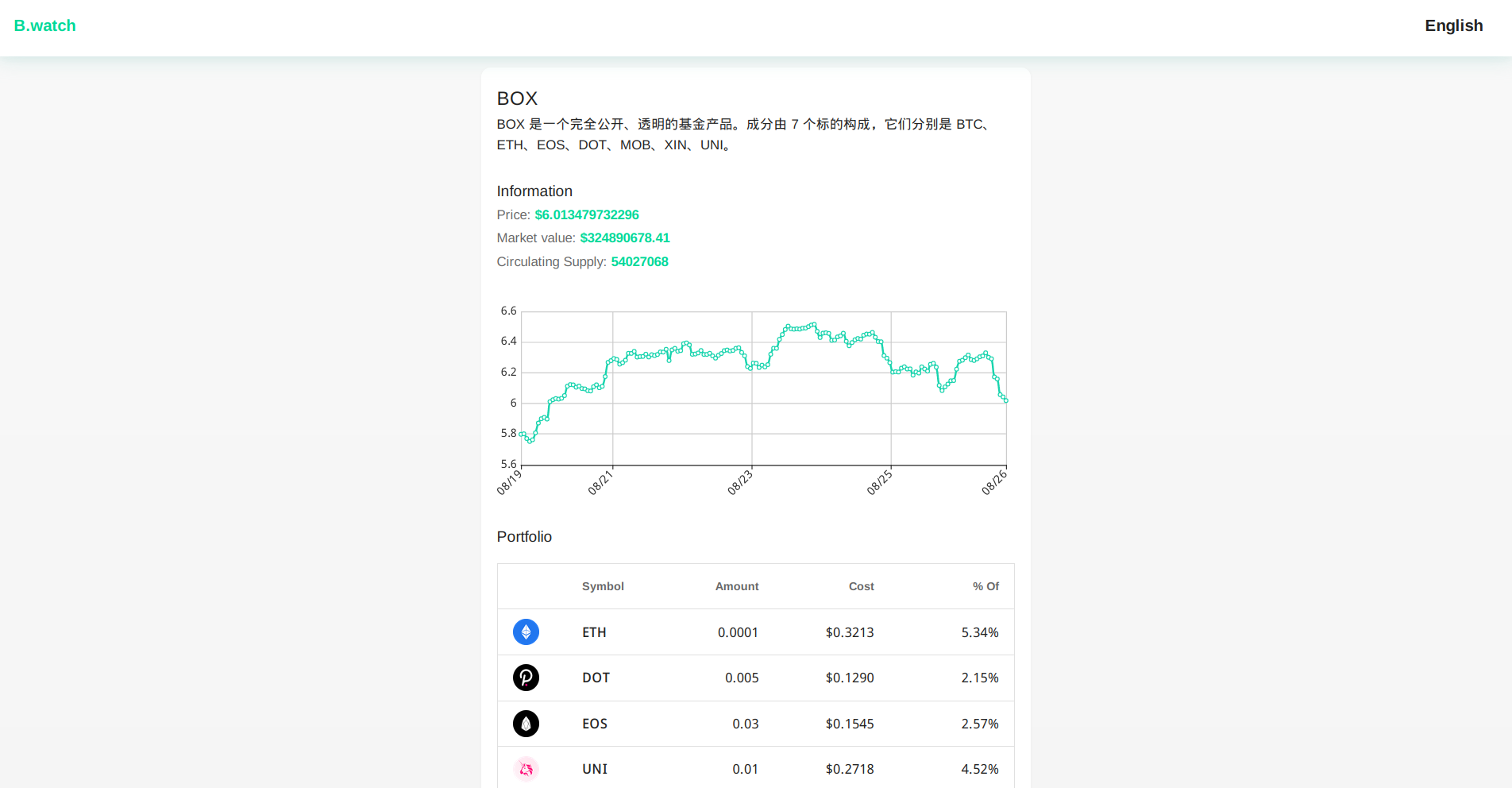1512x788 pixels.
Task: Click the UNI percentage 4.52%
Action: coord(979,769)
